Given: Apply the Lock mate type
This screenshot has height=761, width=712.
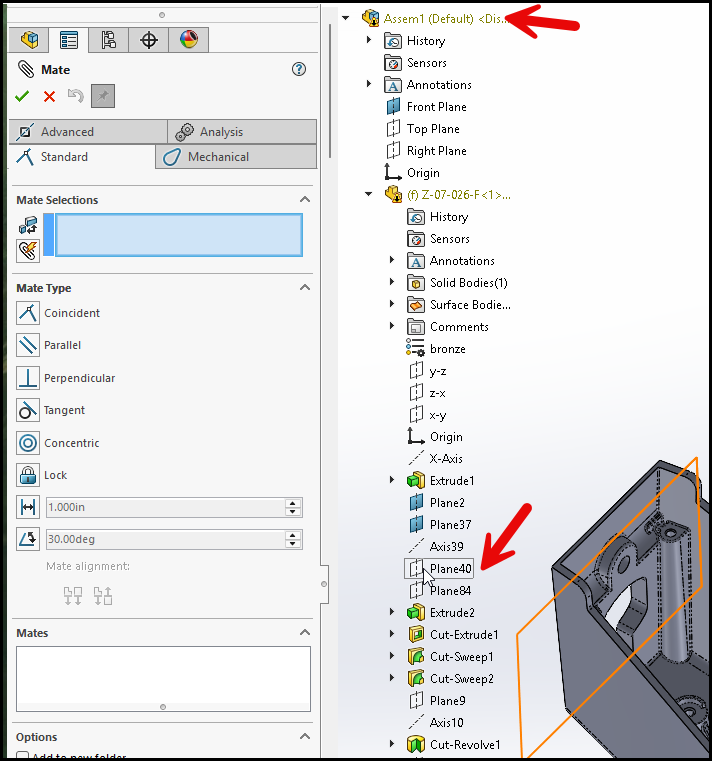Looking at the screenshot, I should 28,475.
